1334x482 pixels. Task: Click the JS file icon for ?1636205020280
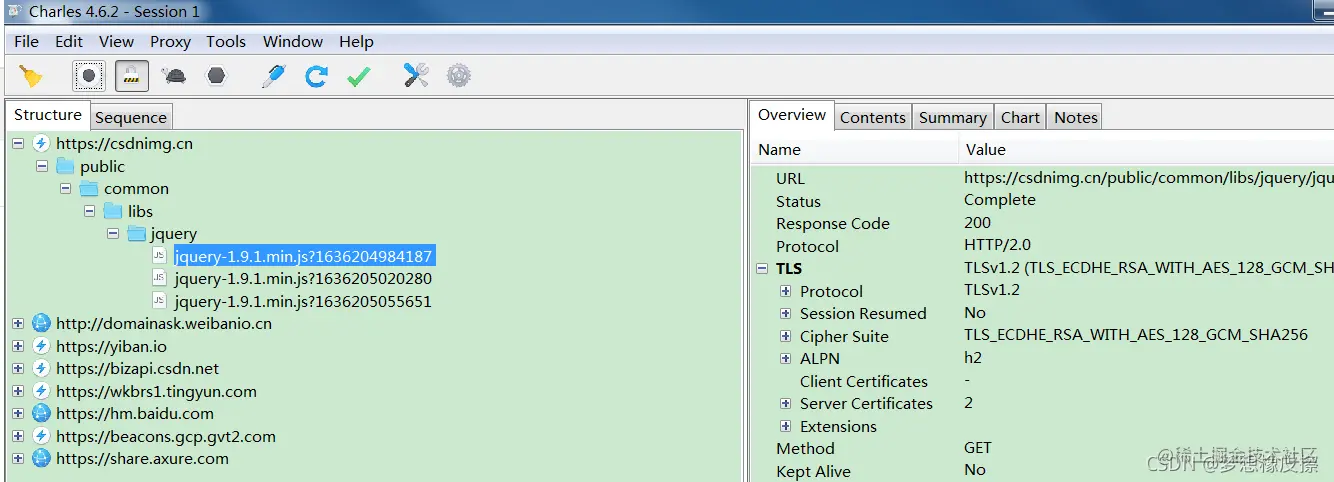159,279
